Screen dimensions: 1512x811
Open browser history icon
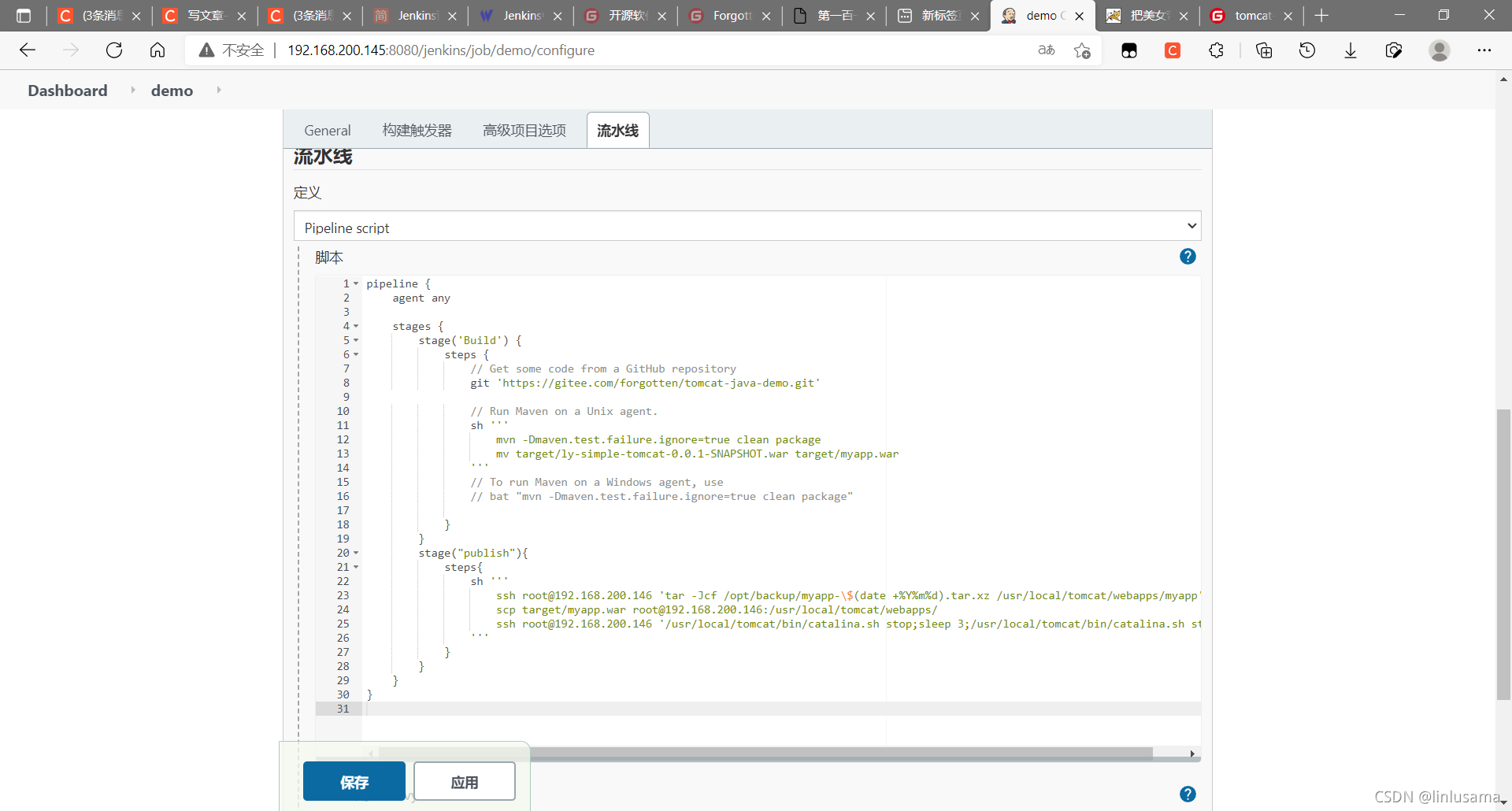click(1307, 50)
